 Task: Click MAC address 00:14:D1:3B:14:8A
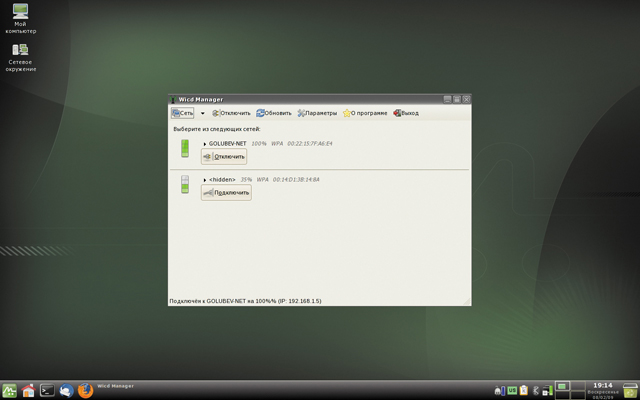pyautogui.click(x=296, y=180)
